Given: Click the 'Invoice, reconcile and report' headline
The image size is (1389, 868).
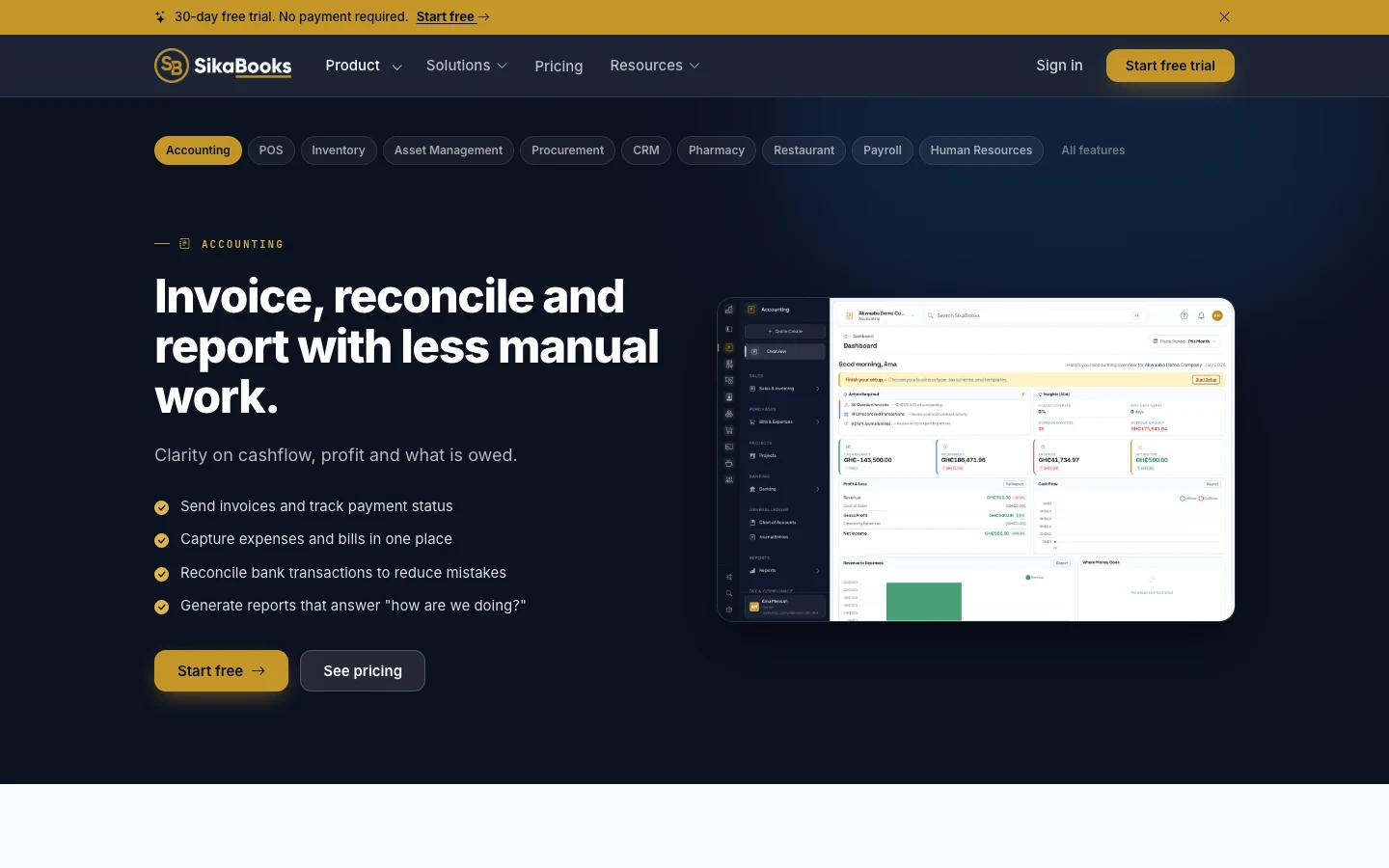Looking at the screenshot, I should click(407, 346).
